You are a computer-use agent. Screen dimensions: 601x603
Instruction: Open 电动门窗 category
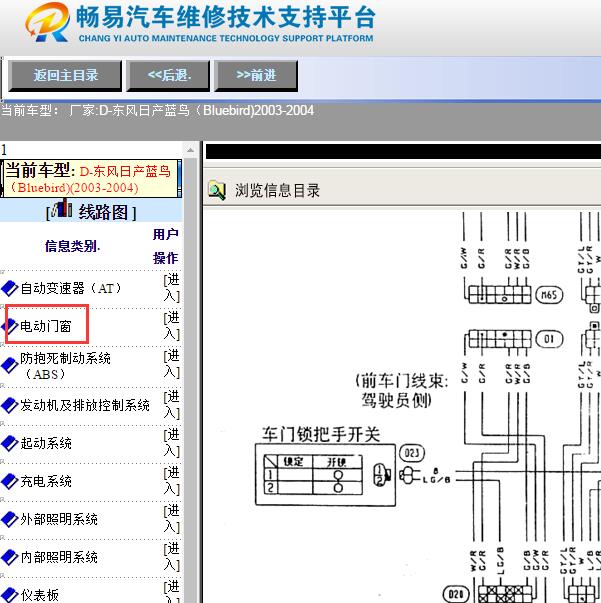pyautogui.click(x=45, y=326)
